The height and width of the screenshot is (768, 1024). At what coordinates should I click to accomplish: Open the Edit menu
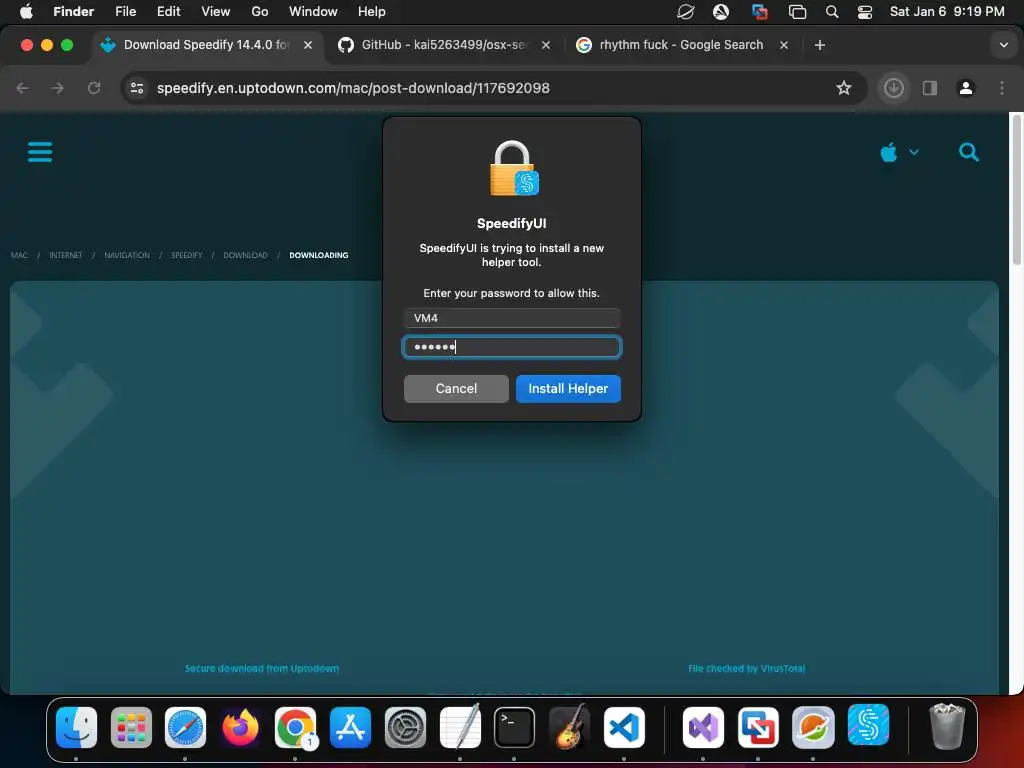click(x=168, y=12)
